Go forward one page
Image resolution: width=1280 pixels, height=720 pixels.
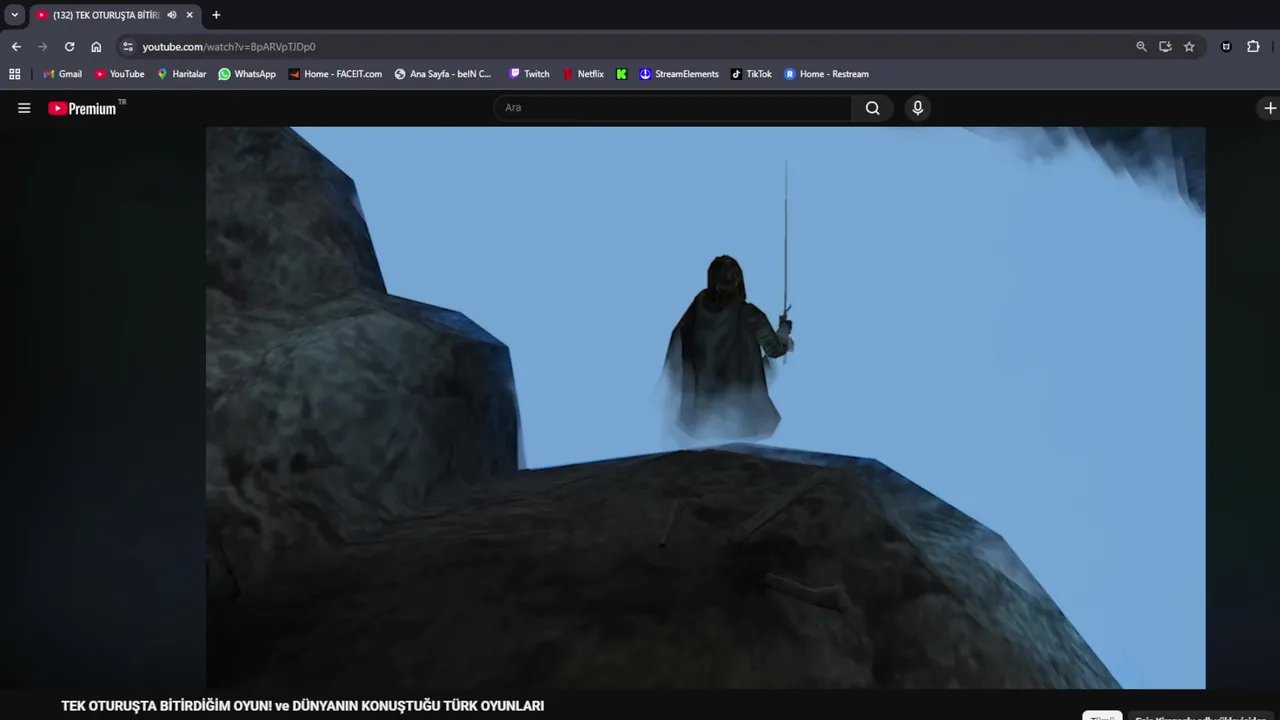[42, 46]
